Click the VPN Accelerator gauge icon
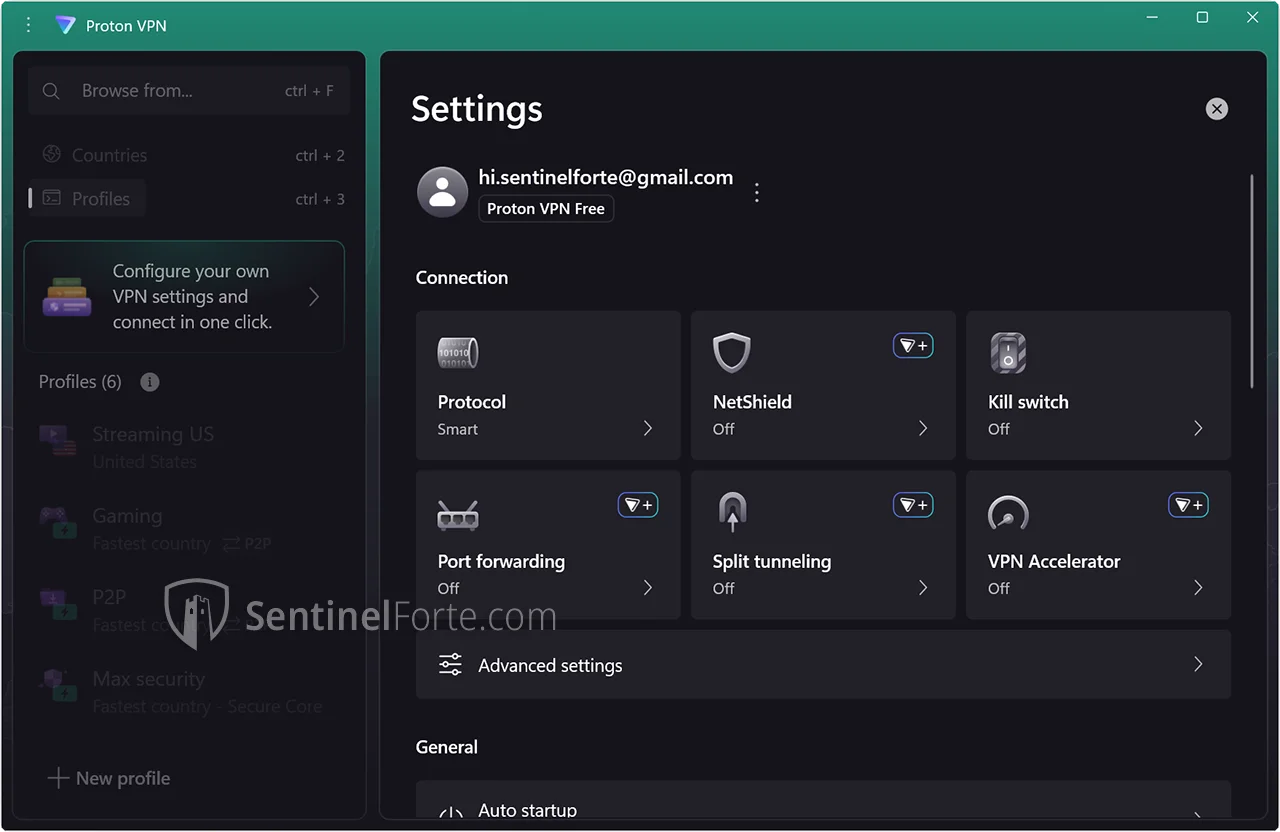 (x=1007, y=514)
